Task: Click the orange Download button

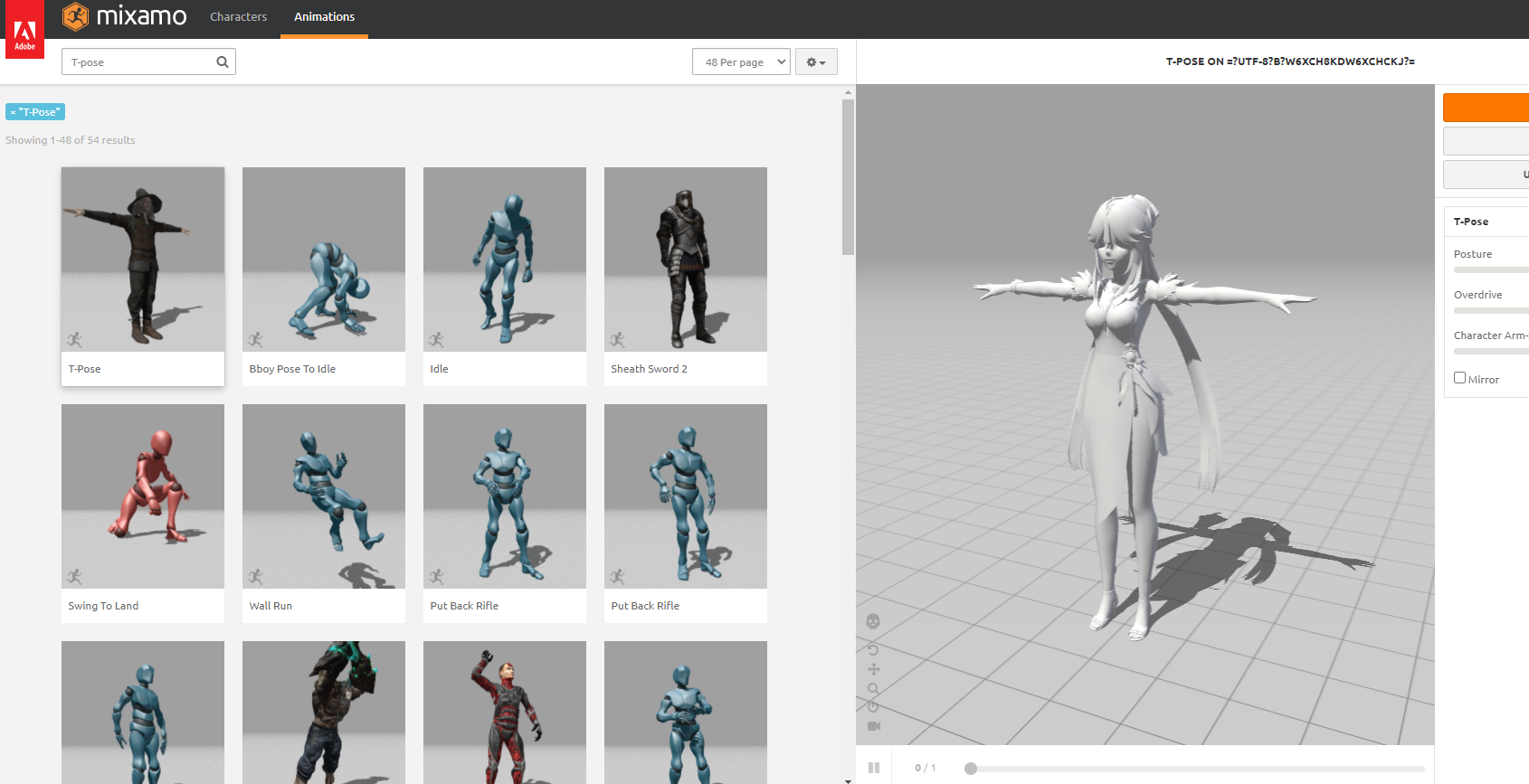Action: (1486, 108)
